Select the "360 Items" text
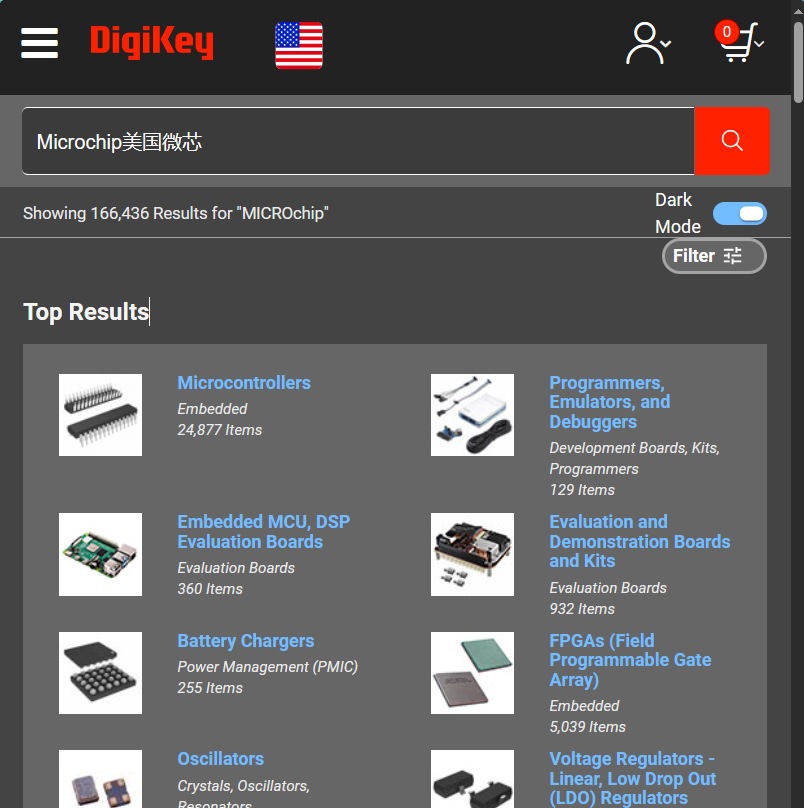This screenshot has height=808, width=804. click(210, 589)
